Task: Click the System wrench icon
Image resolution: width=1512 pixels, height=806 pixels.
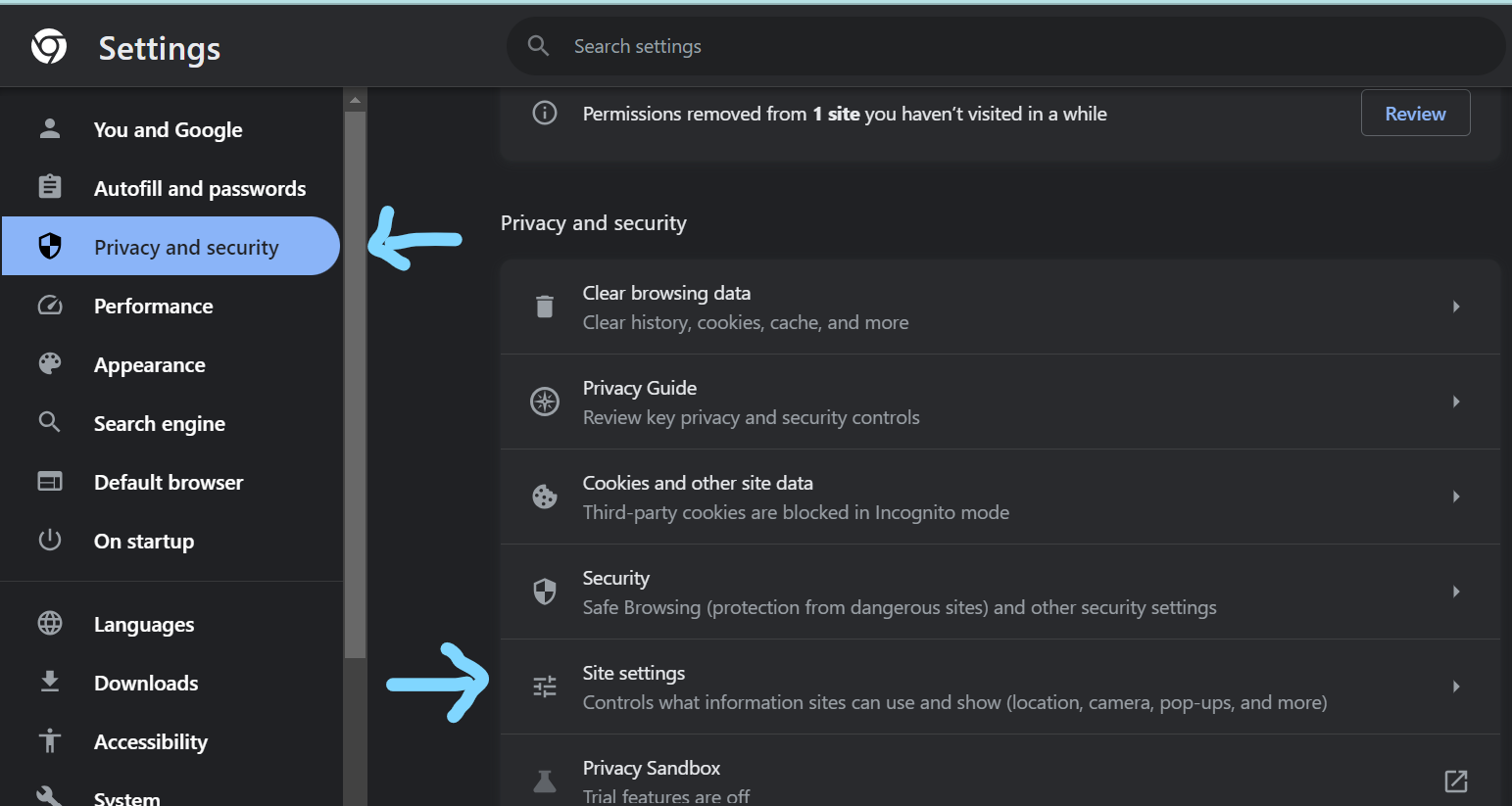Action: [x=50, y=796]
